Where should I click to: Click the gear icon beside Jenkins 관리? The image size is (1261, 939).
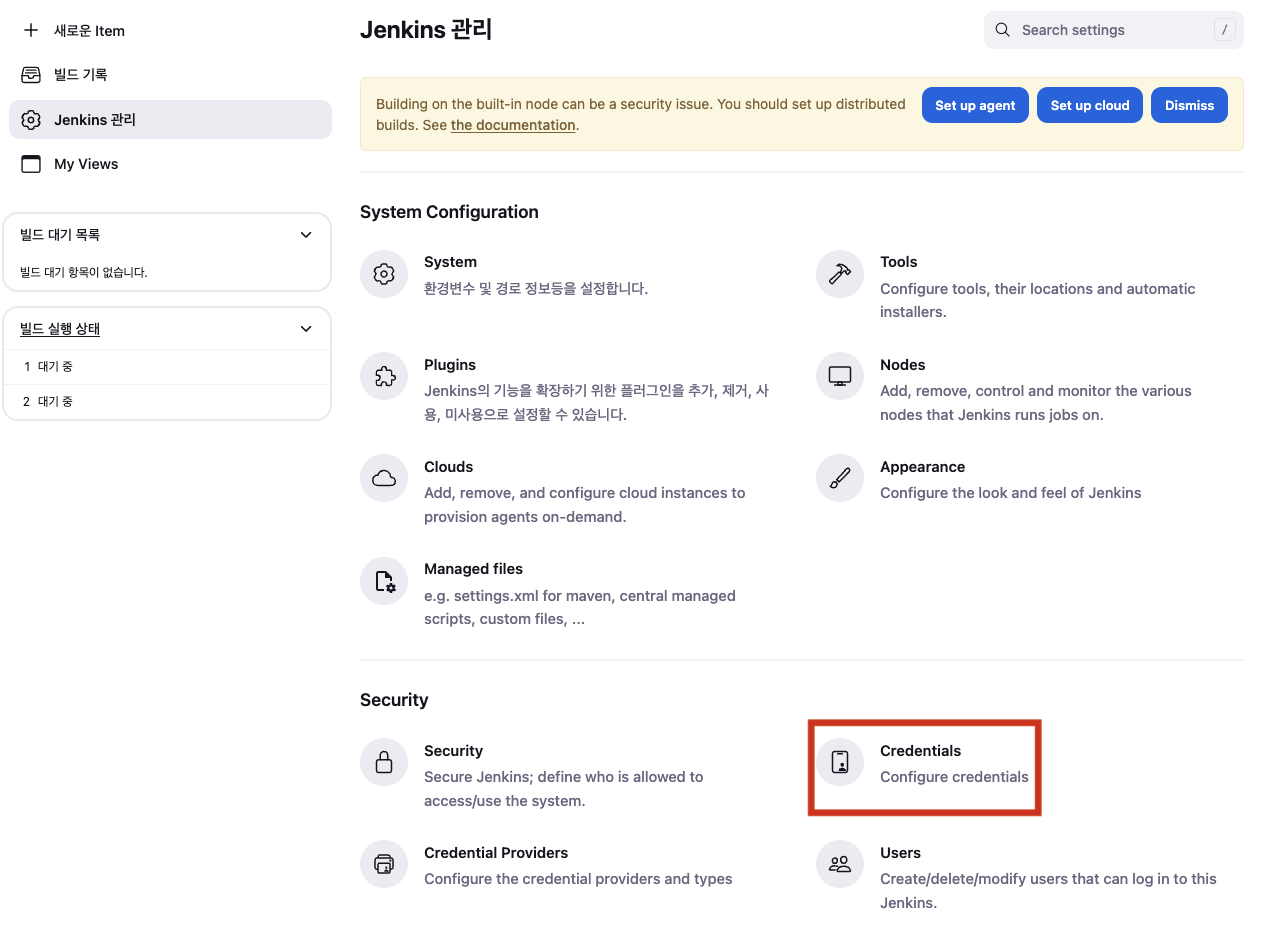[31, 120]
